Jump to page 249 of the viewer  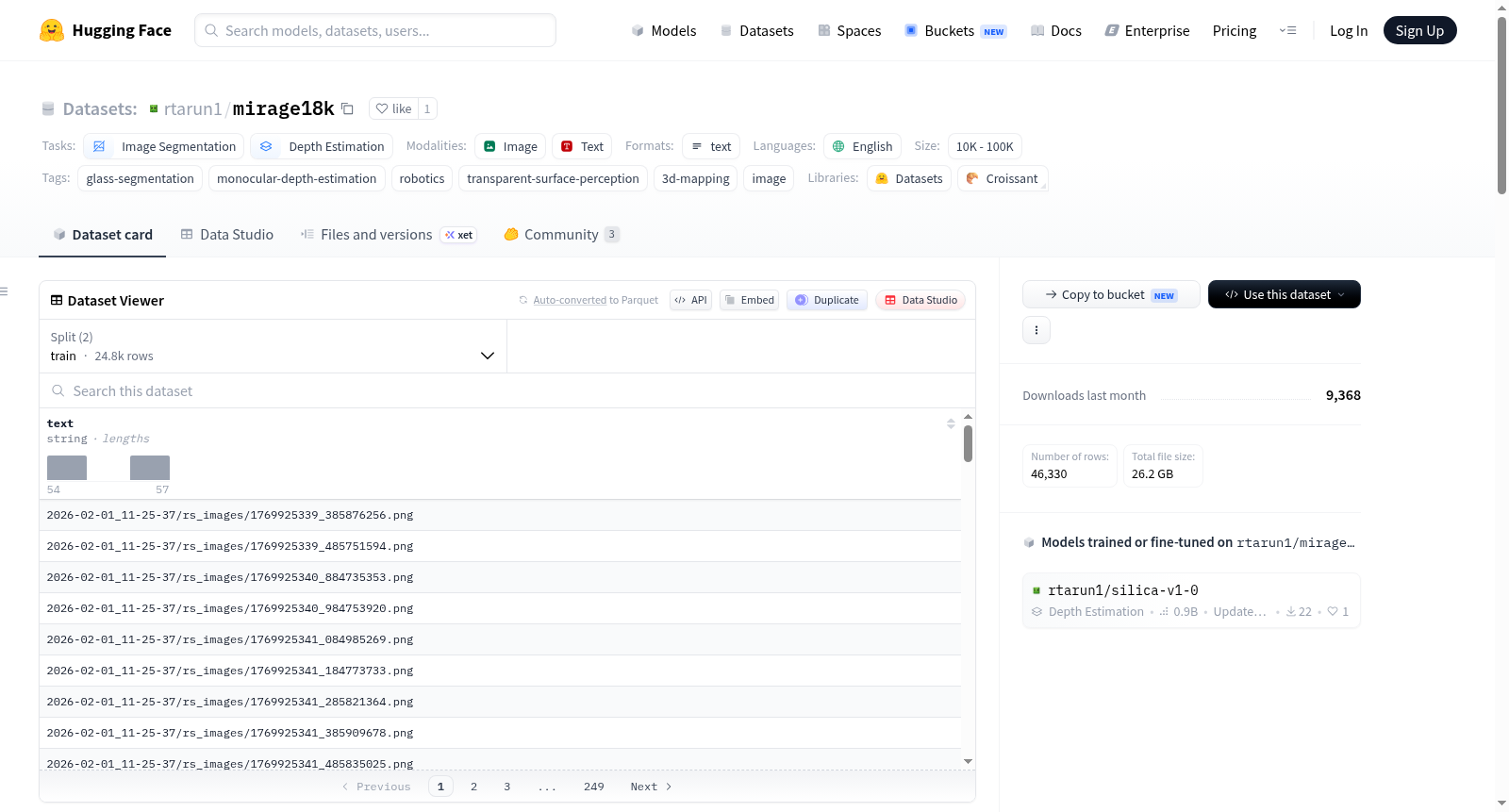593,787
